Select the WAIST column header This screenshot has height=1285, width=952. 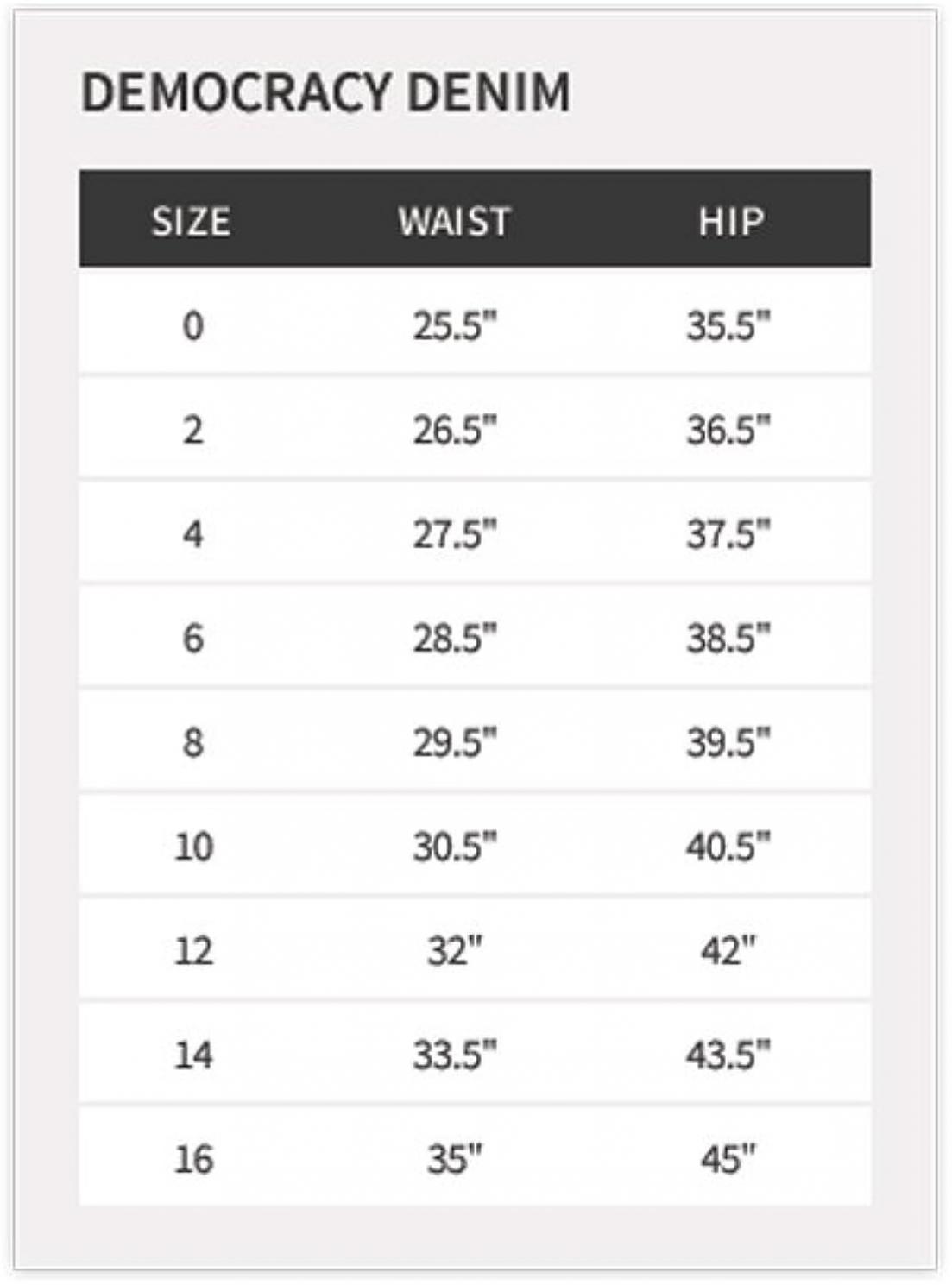click(455, 222)
